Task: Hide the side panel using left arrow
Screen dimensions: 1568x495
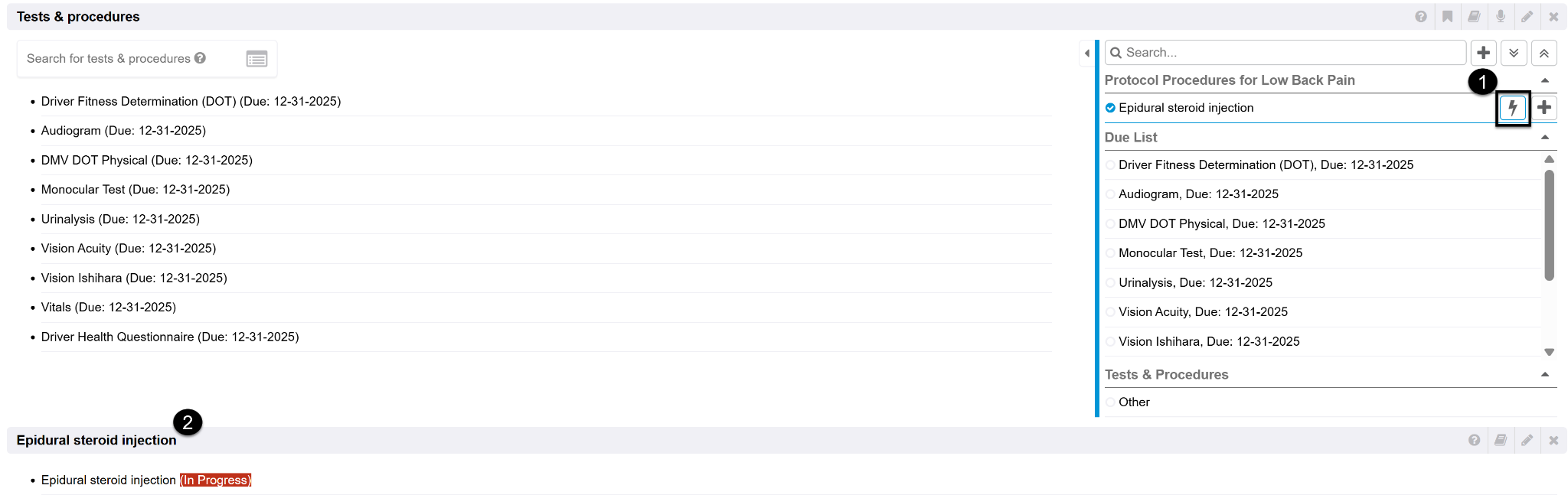Action: (x=1087, y=53)
